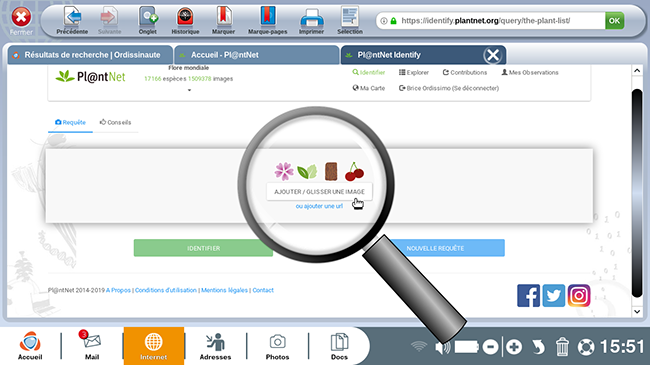Open Accueil in the bottom bar
Image resolution: width=650 pixels, height=365 pixels.
click(x=30, y=346)
